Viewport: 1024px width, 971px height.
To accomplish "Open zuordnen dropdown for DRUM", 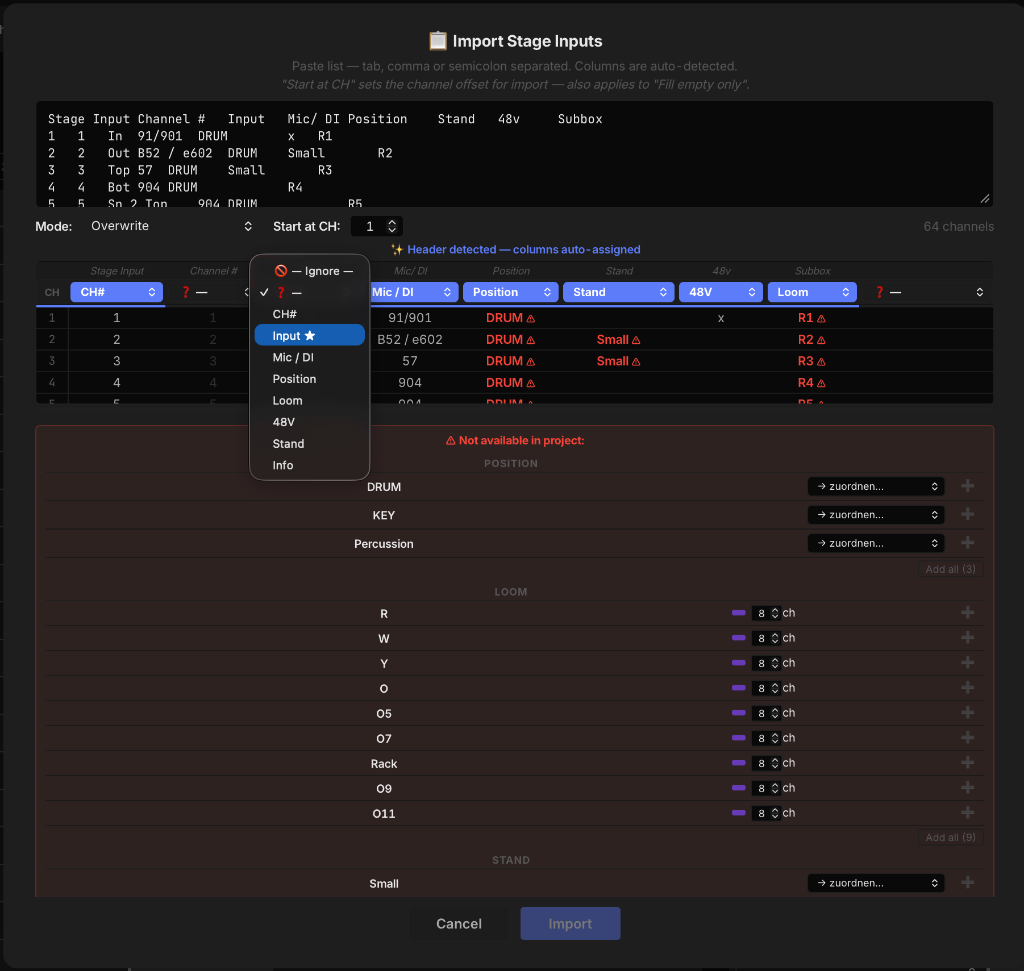I will (x=876, y=486).
